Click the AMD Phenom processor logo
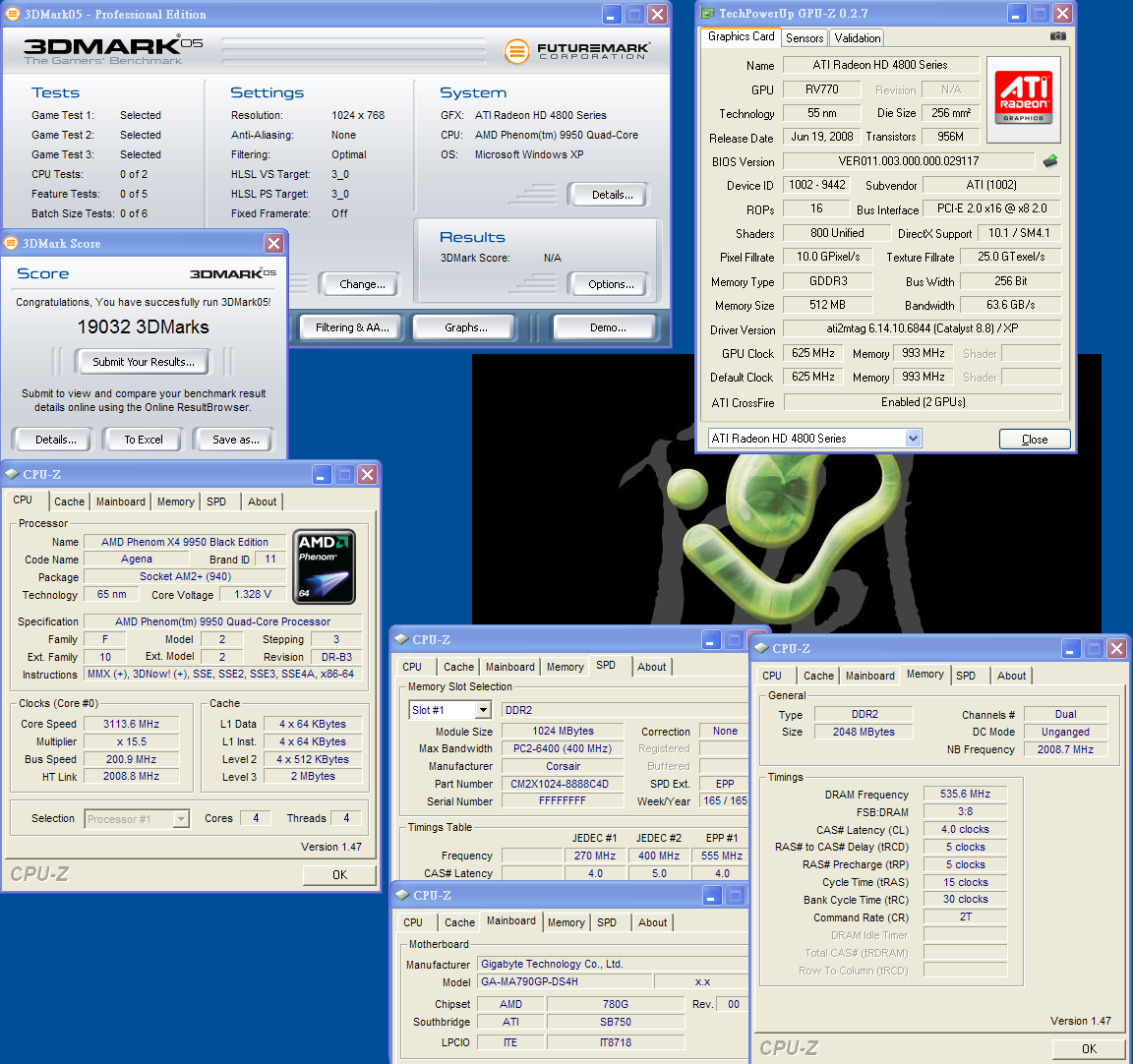The width and height of the screenshot is (1133, 1064). pyautogui.click(x=324, y=566)
